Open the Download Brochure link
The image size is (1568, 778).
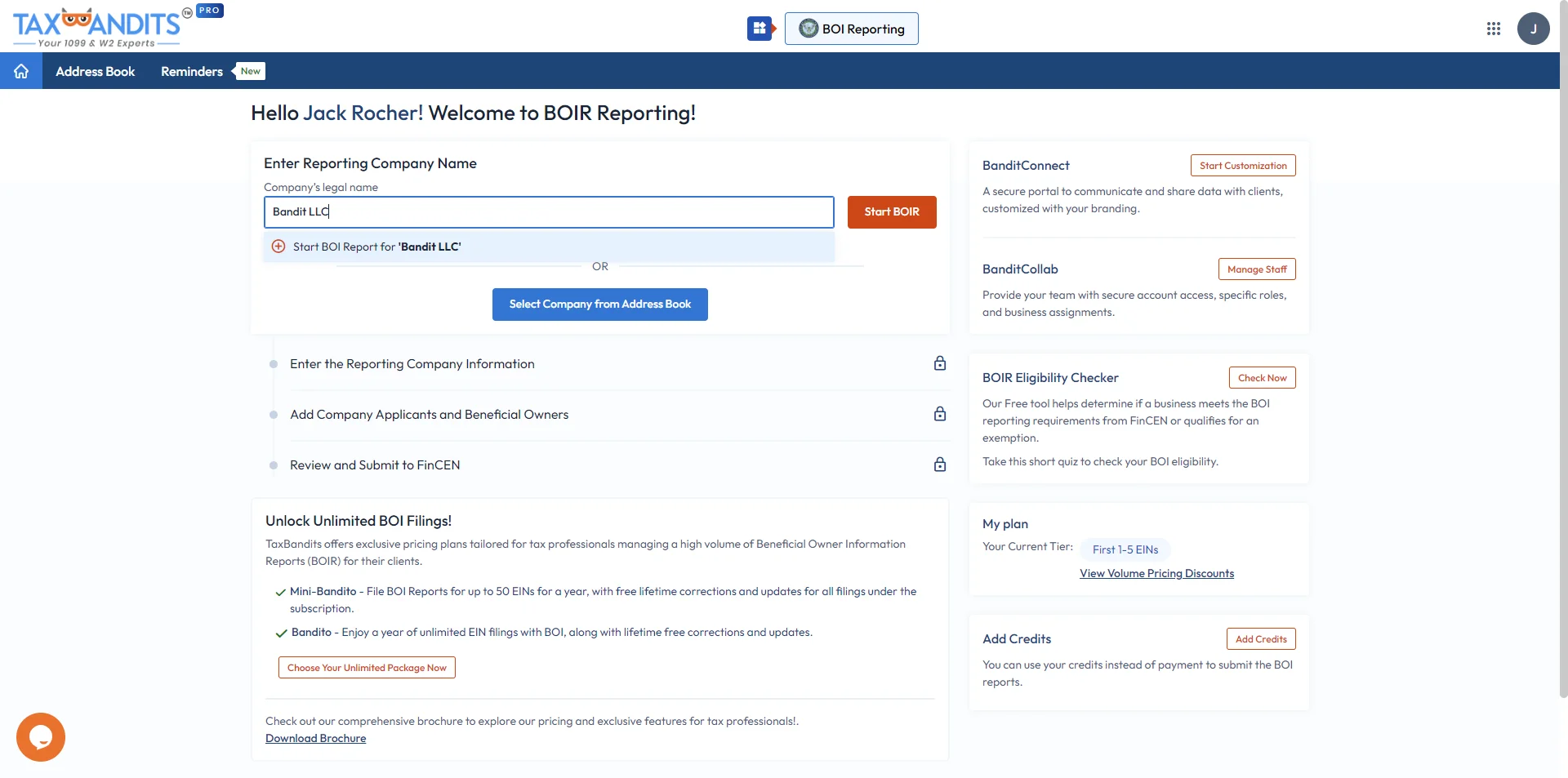[315, 738]
